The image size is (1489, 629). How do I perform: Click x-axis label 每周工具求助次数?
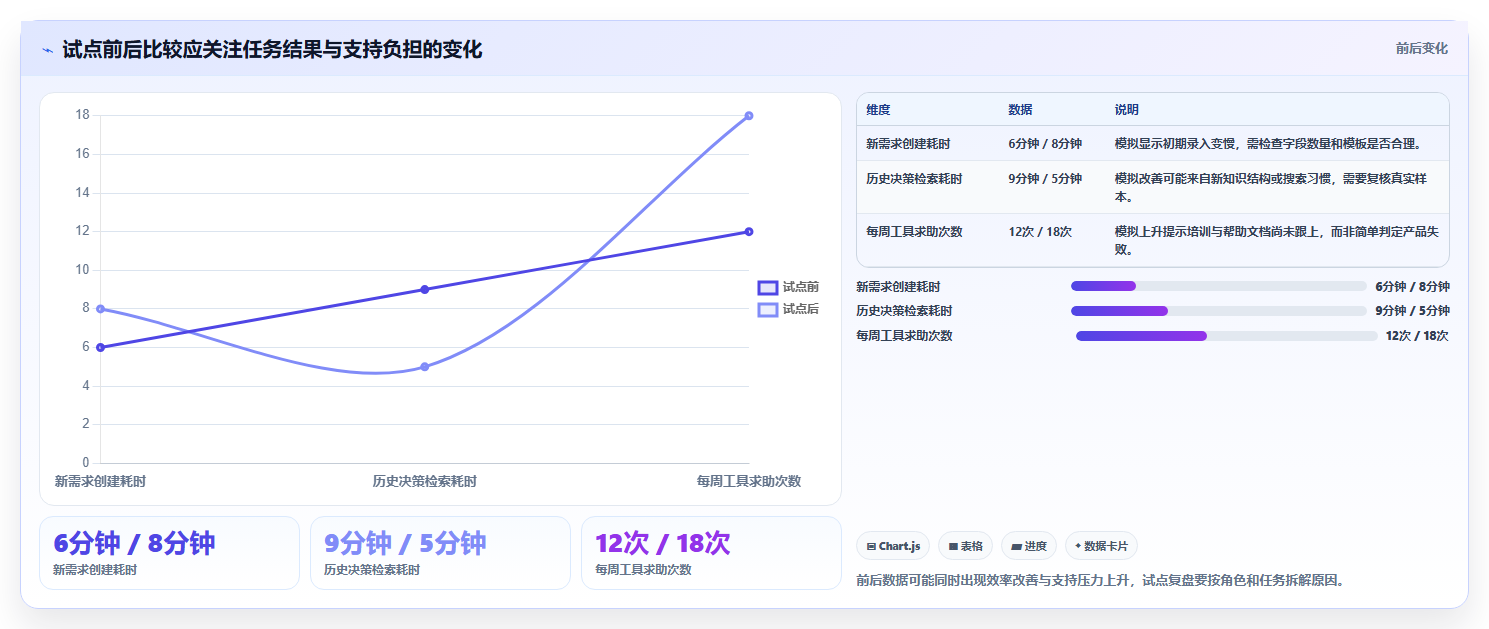749,481
